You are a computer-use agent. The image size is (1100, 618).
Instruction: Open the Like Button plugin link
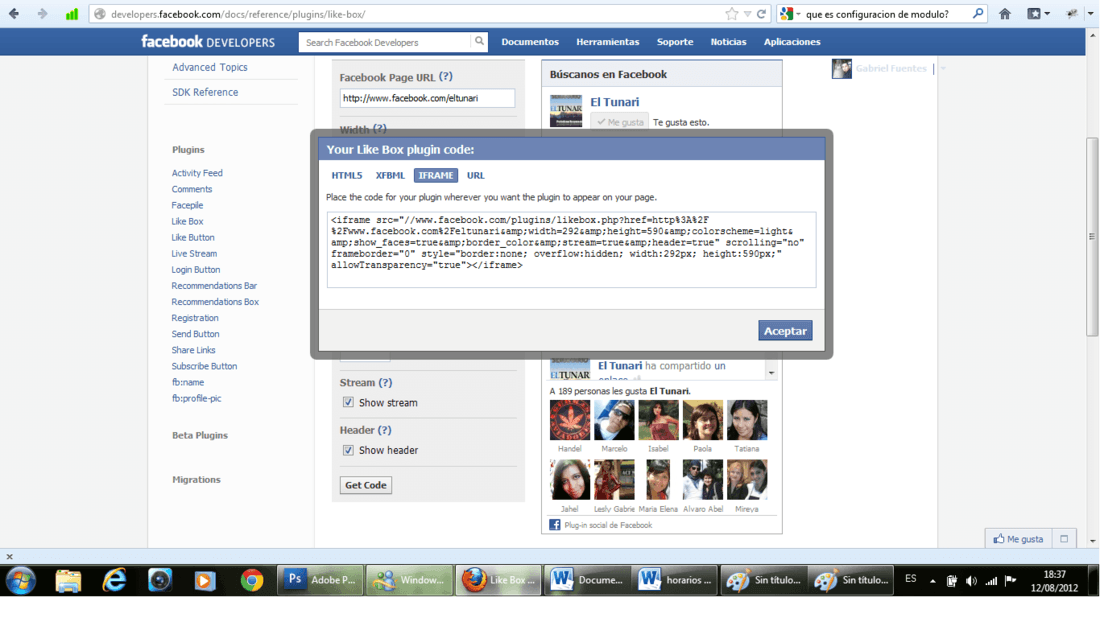193,237
